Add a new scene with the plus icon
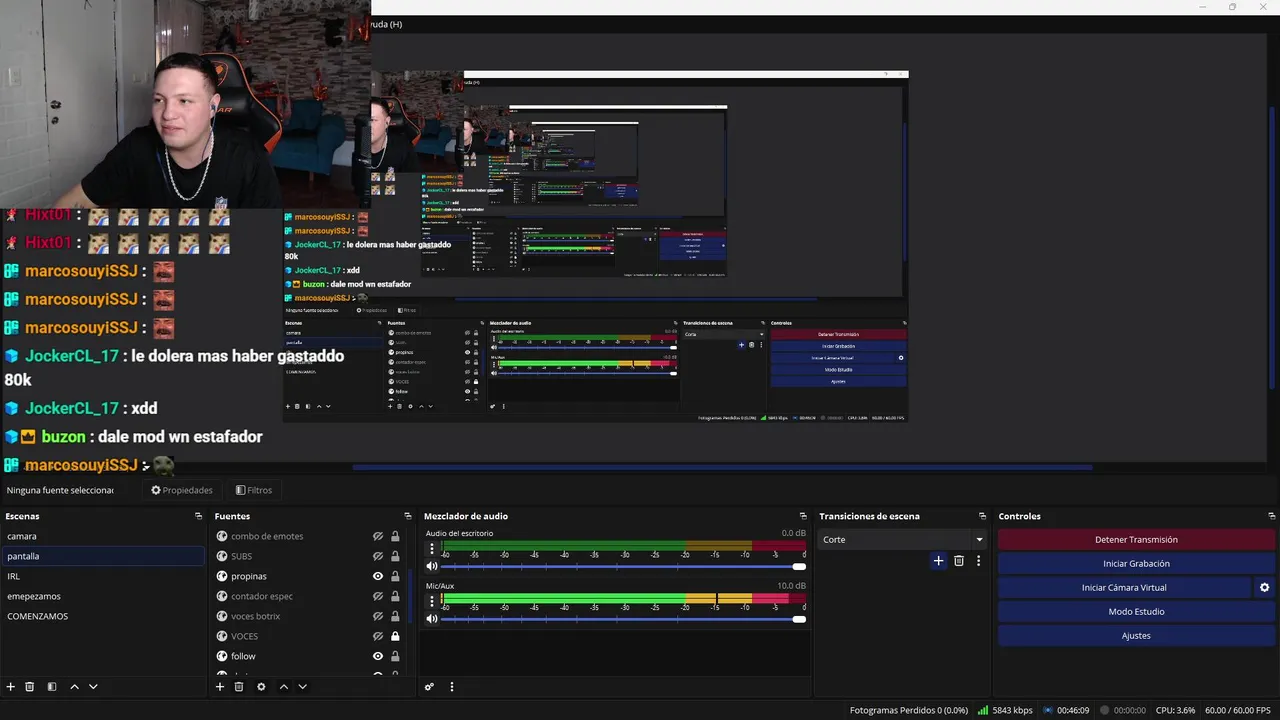The image size is (1280, 720). pos(11,687)
